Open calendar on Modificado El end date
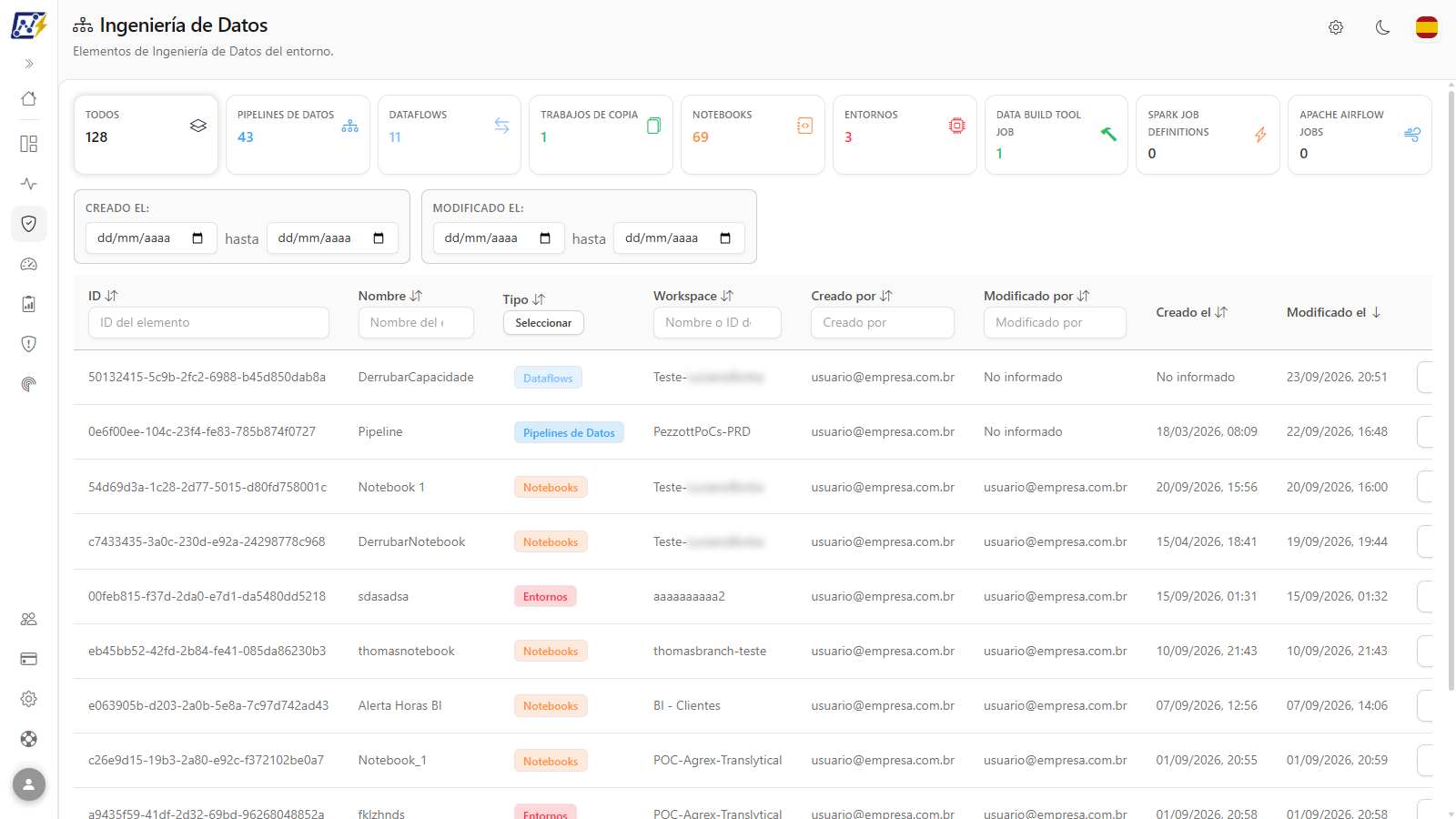The image size is (1456, 819). (x=725, y=238)
